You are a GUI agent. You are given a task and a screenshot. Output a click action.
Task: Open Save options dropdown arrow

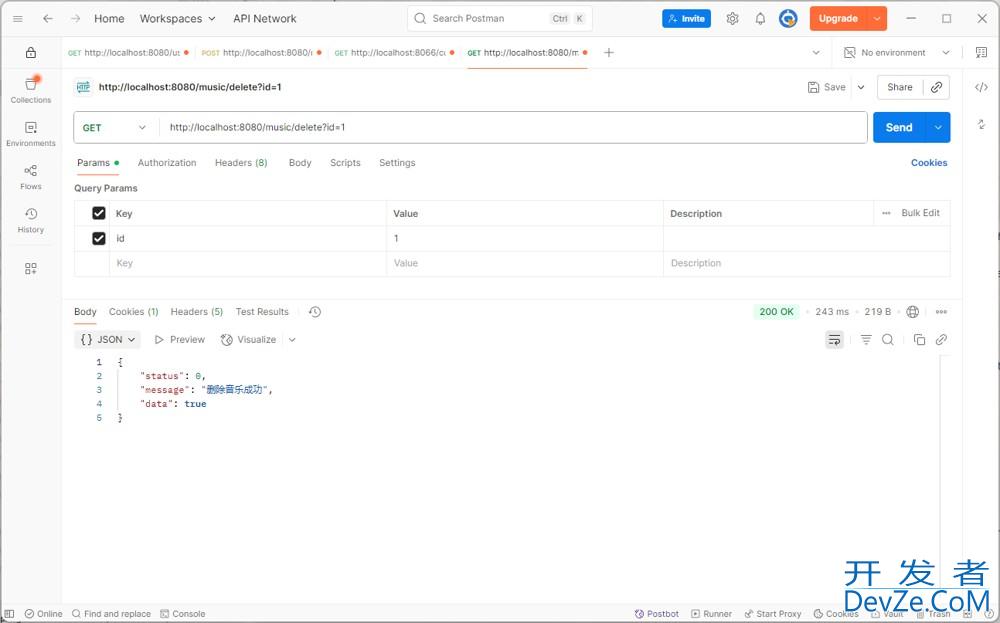861,87
